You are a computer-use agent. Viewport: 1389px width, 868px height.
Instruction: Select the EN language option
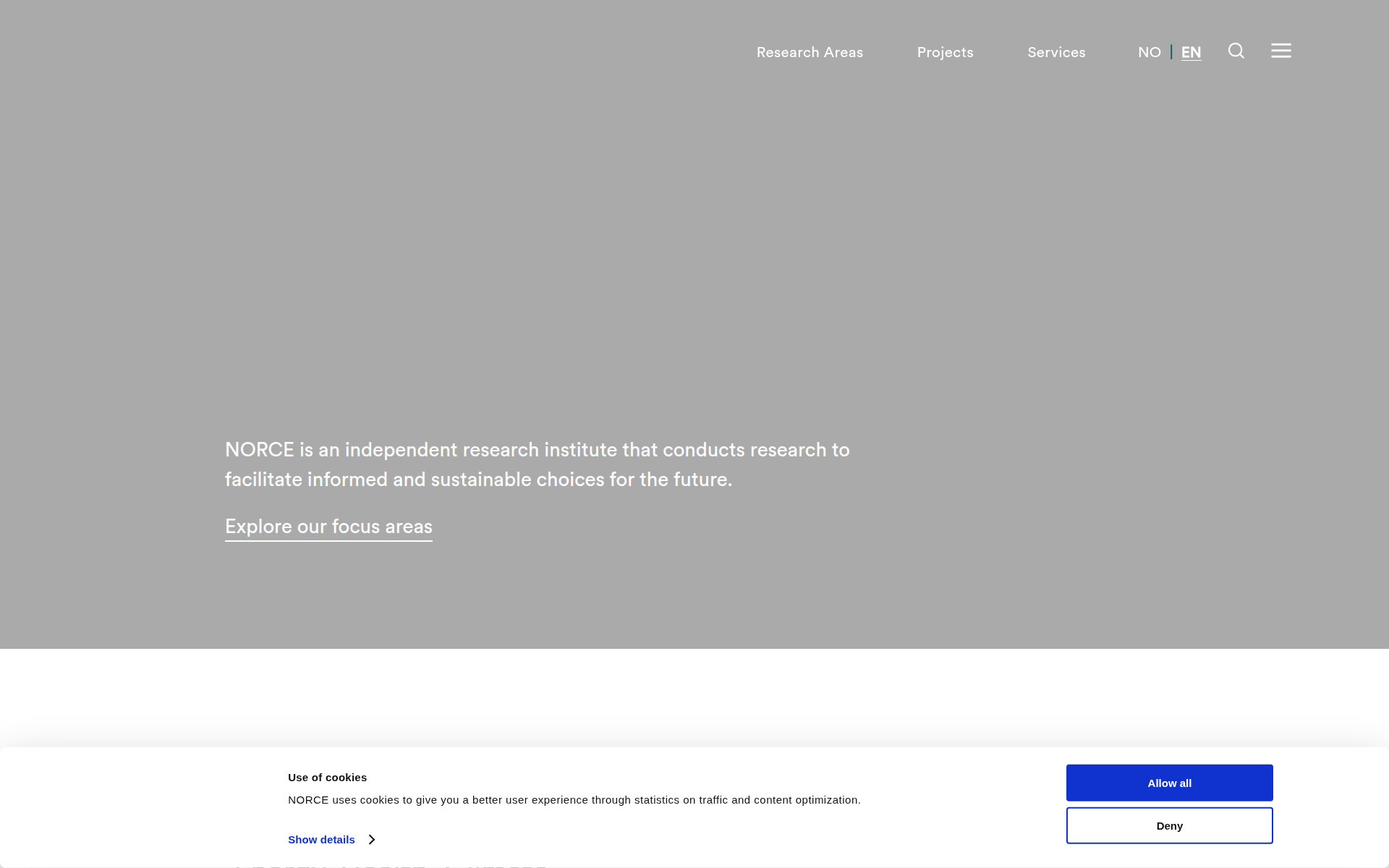[x=1191, y=52]
